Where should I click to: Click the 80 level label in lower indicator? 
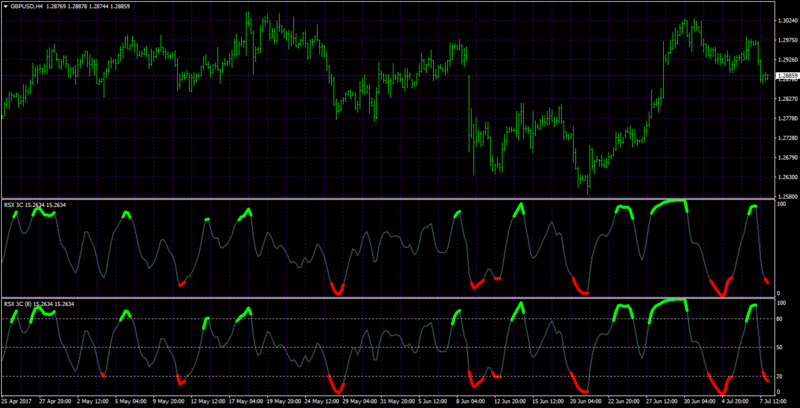[x=780, y=319]
